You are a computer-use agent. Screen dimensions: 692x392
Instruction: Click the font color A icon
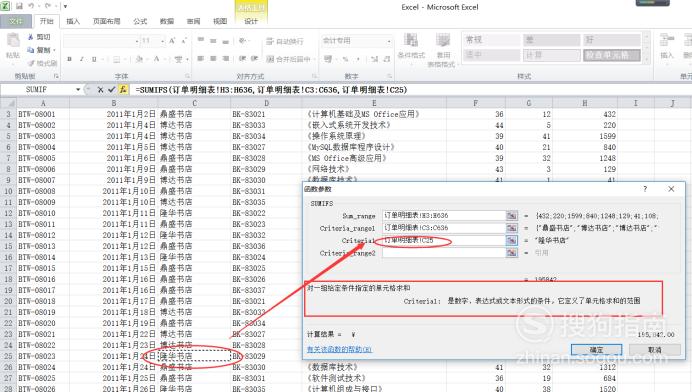coord(156,59)
